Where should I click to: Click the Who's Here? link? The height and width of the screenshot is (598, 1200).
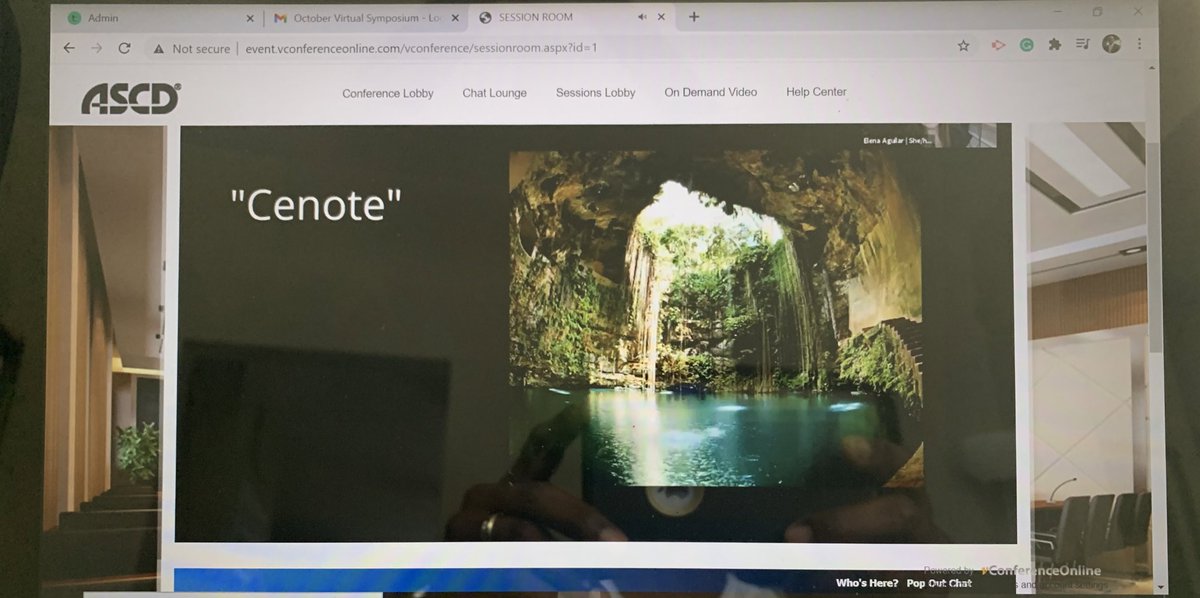tap(866, 583)
